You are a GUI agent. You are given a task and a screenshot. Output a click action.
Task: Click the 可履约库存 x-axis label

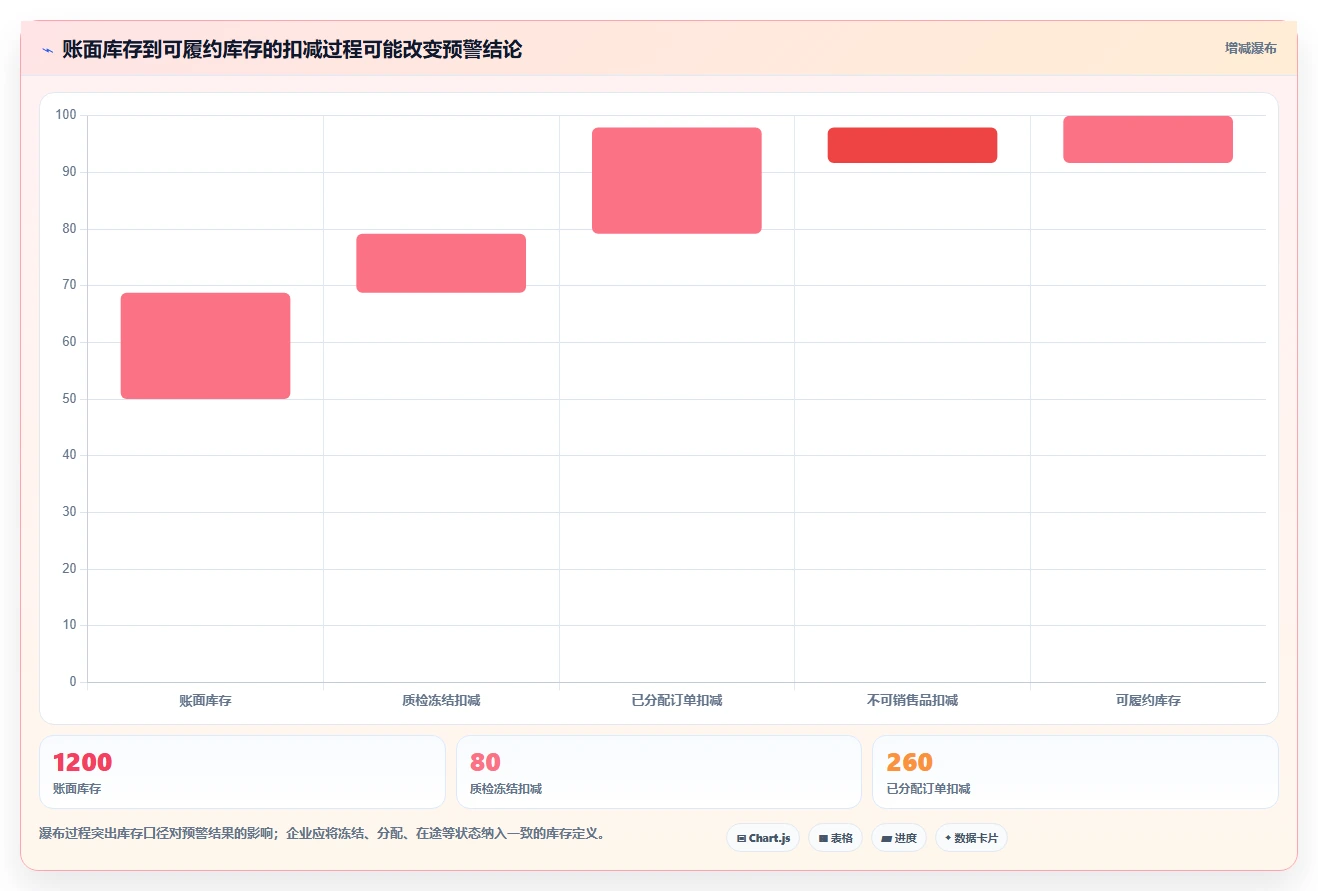click(1148, 701)
